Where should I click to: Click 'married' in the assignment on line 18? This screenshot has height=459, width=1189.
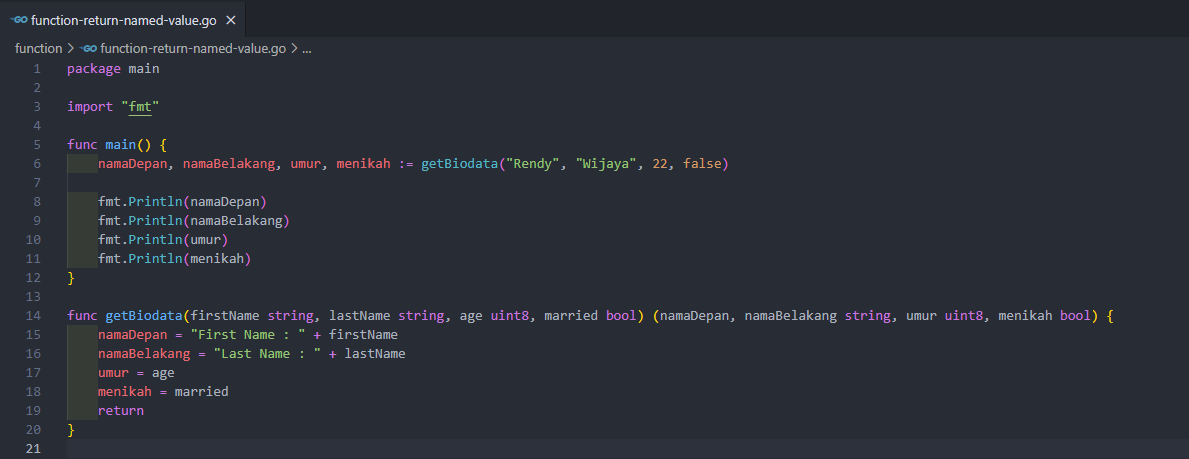[202, 391]
